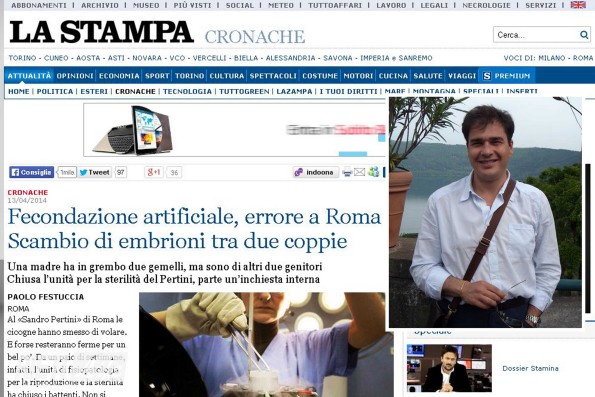Open the Economia section tab

(119, 76)
